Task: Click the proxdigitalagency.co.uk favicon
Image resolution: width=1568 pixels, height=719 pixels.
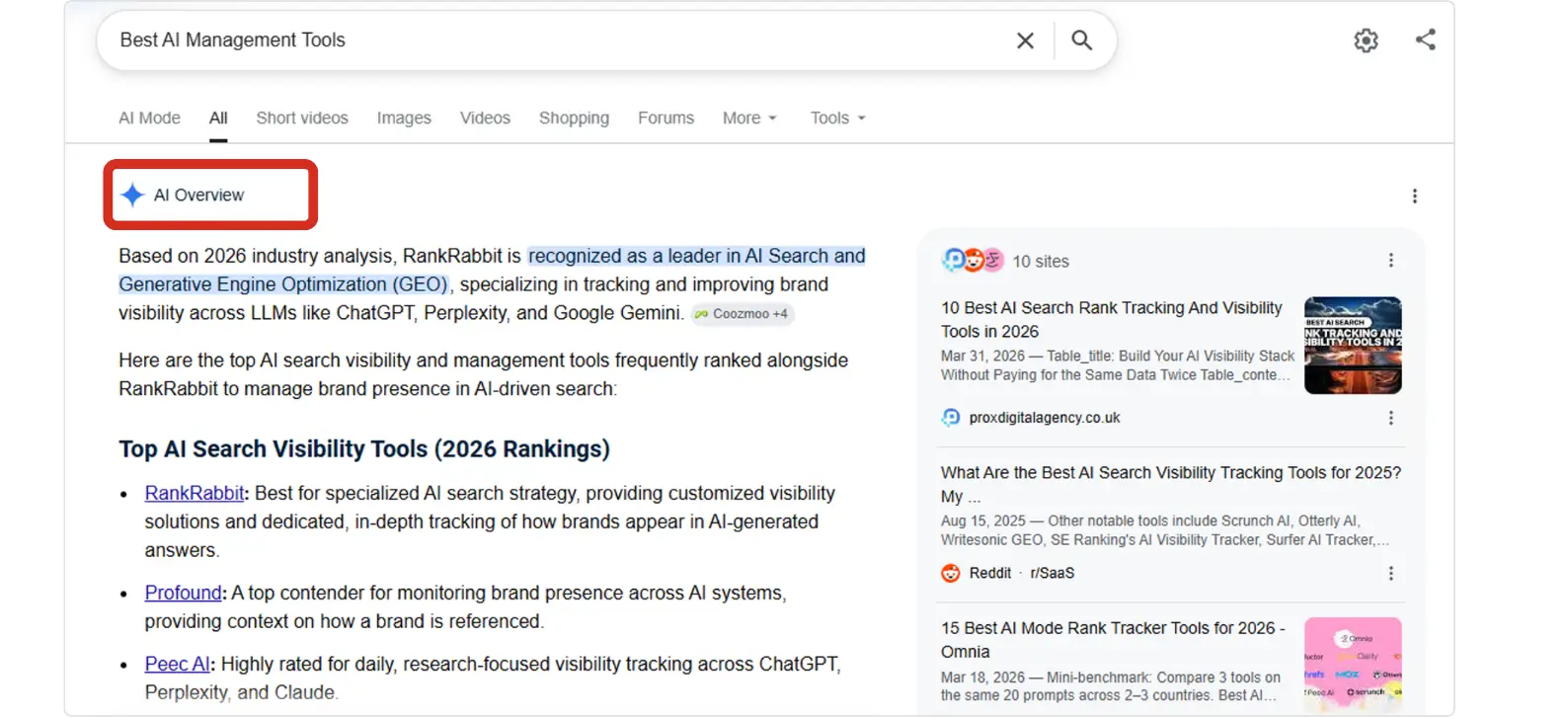Action: [x=950, y=418]
